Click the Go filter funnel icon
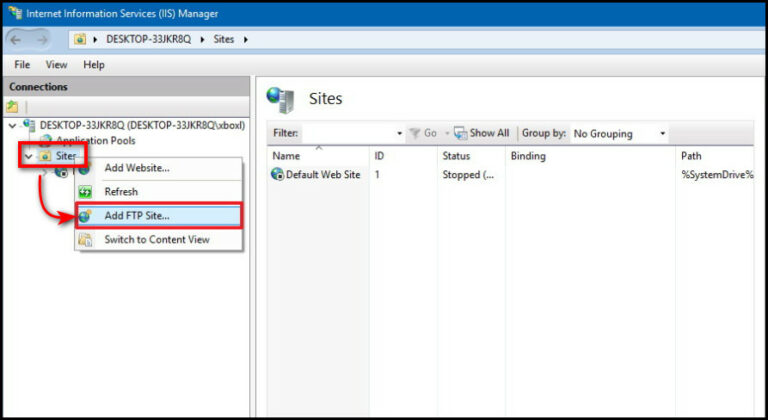768x420 pixels. pyautogui.click(x=414, y=133)
